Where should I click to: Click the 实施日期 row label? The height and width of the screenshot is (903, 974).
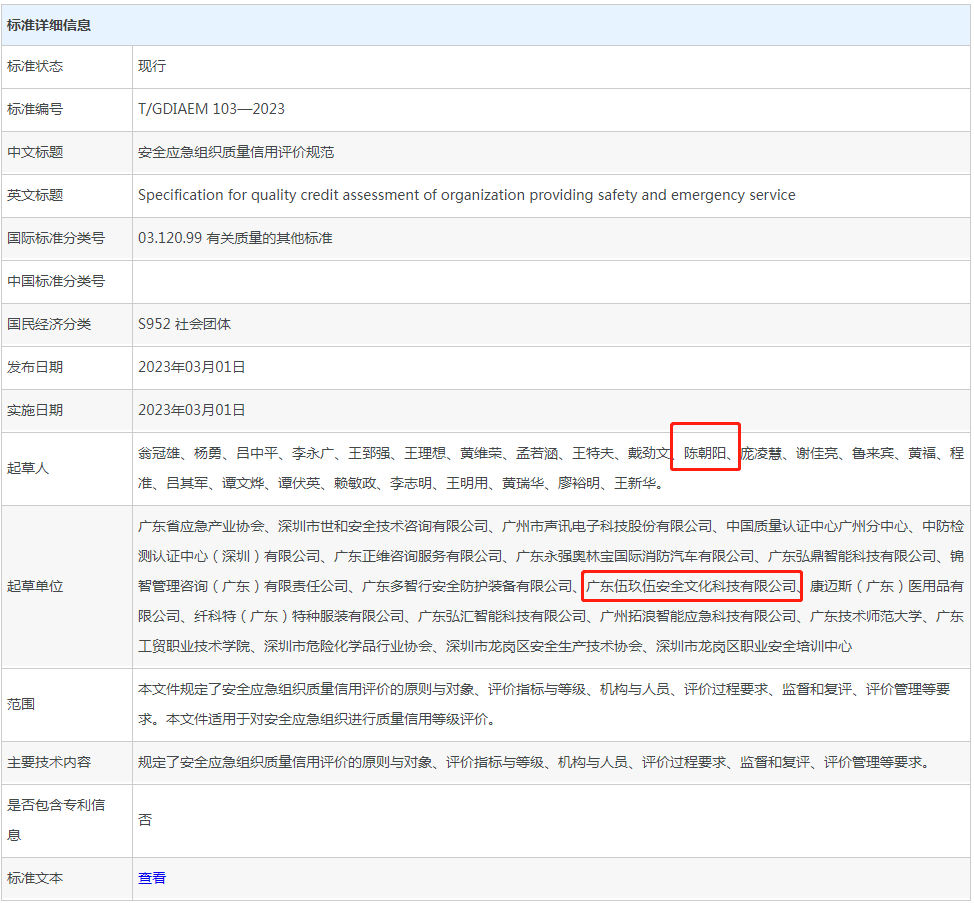click(35, 410)
